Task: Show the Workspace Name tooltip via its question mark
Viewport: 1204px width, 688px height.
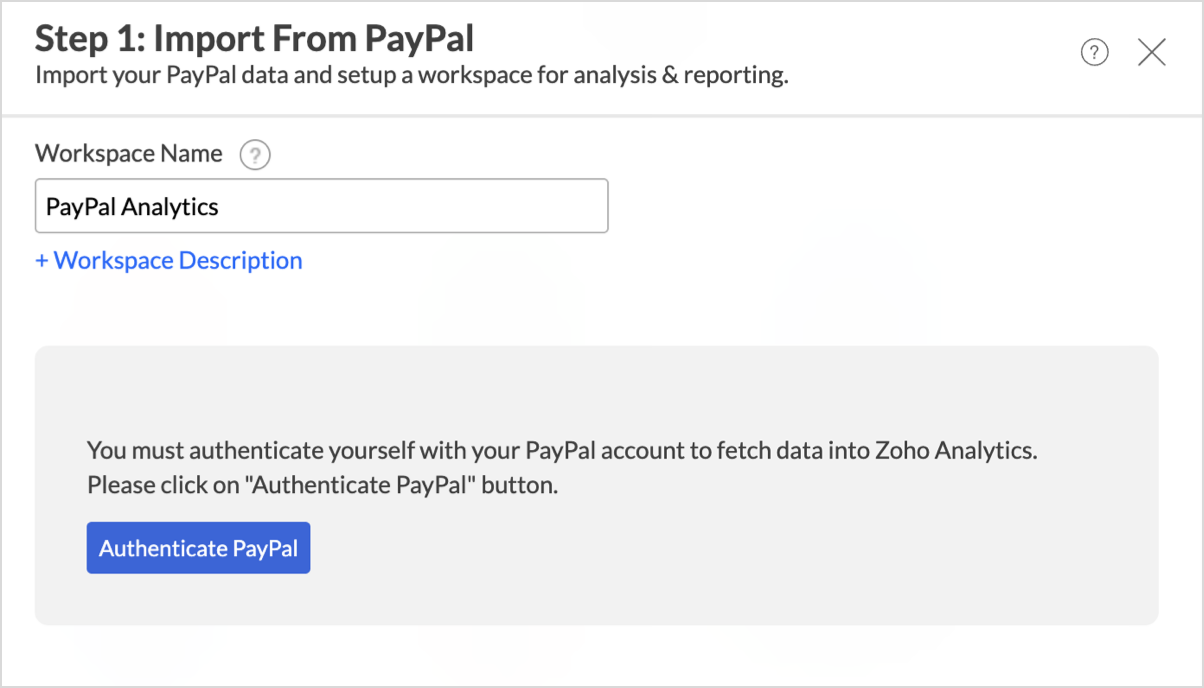Action: (256, 155)
